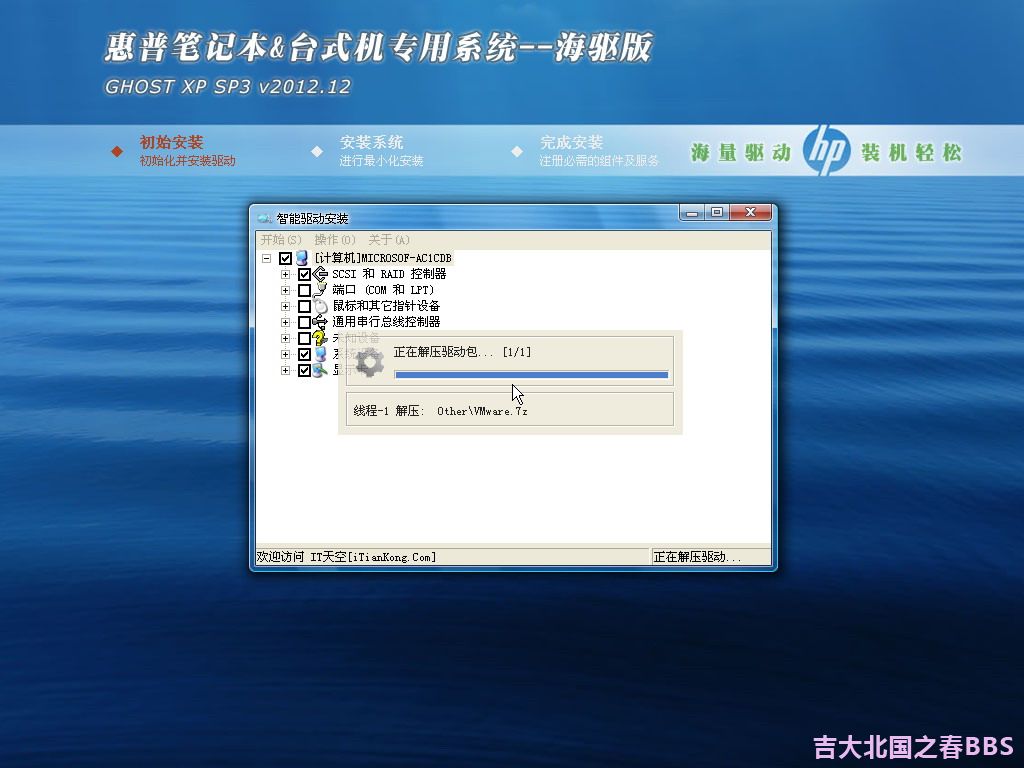
Task: Expand the 端口 (COM 和 LPT) node
Action: click(285, 291)
